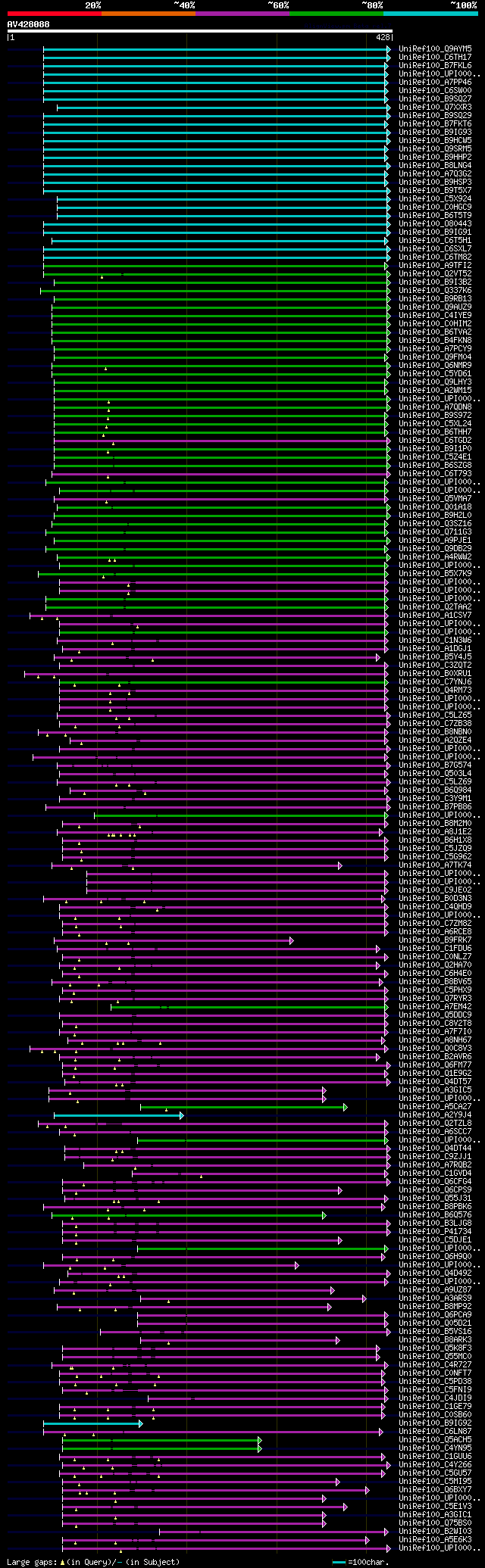Open the UniRef100_C6TGD2 hit

(435, 440)
